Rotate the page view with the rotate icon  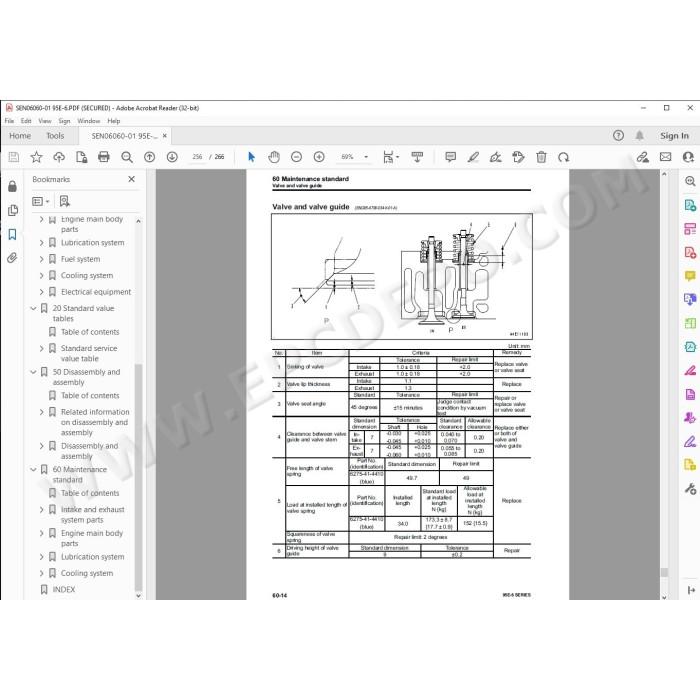pyautogui.click(x=563, y=157)
